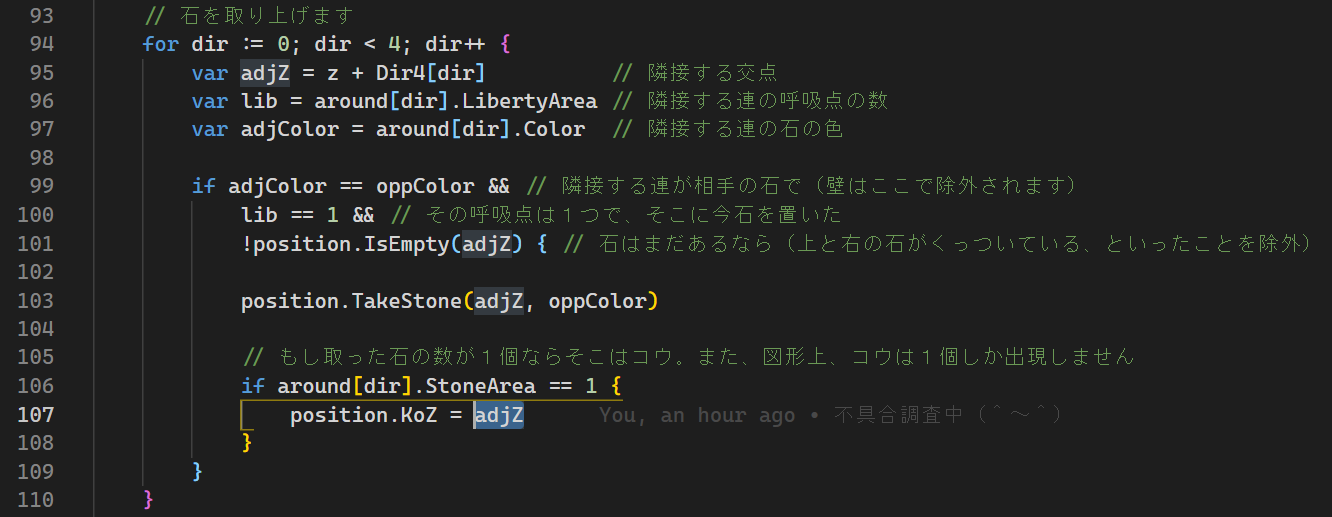Click the adjZ variable declaration on line 95

coord(265,73)
